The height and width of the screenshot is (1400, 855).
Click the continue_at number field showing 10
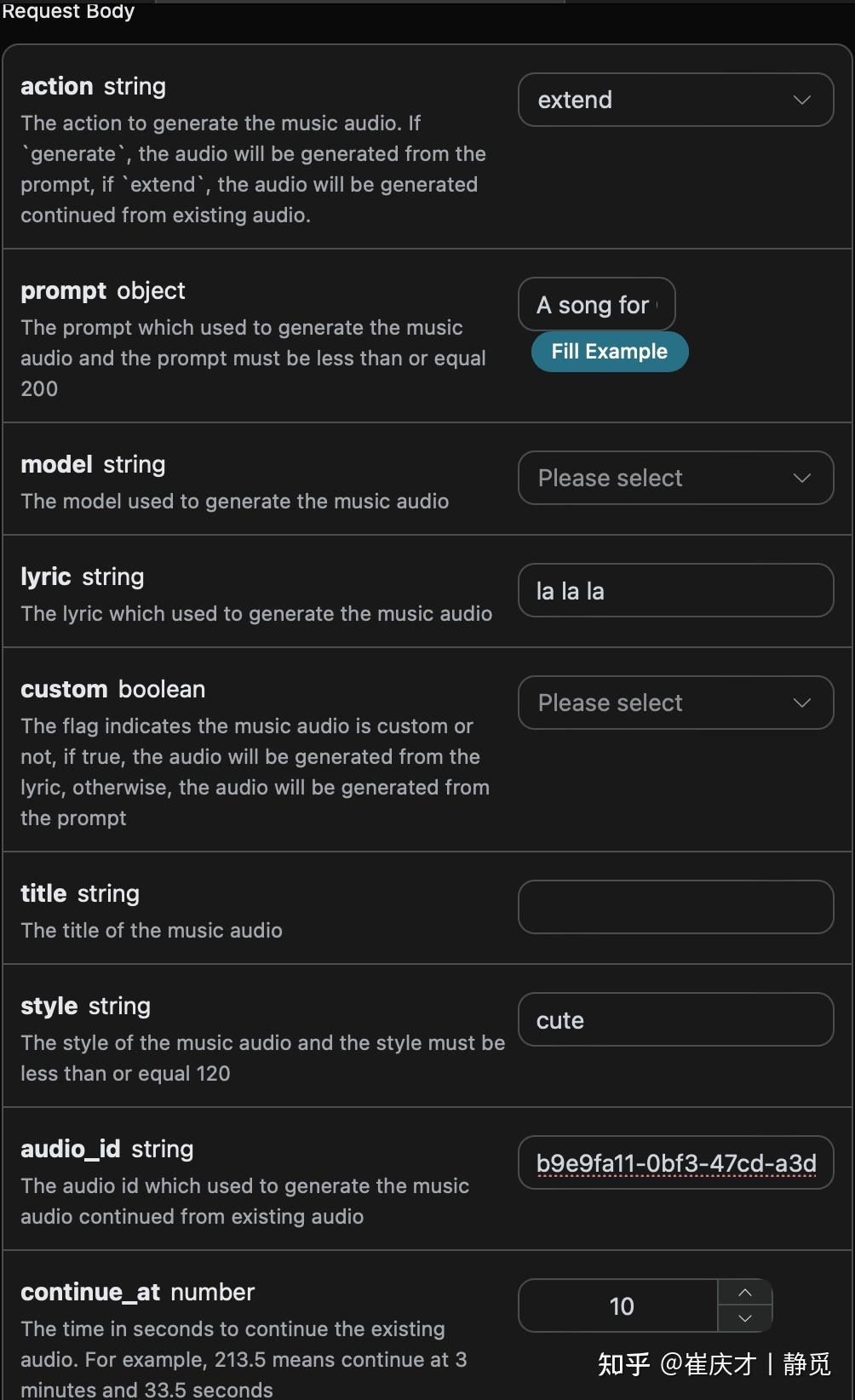tap(620, 1305)
